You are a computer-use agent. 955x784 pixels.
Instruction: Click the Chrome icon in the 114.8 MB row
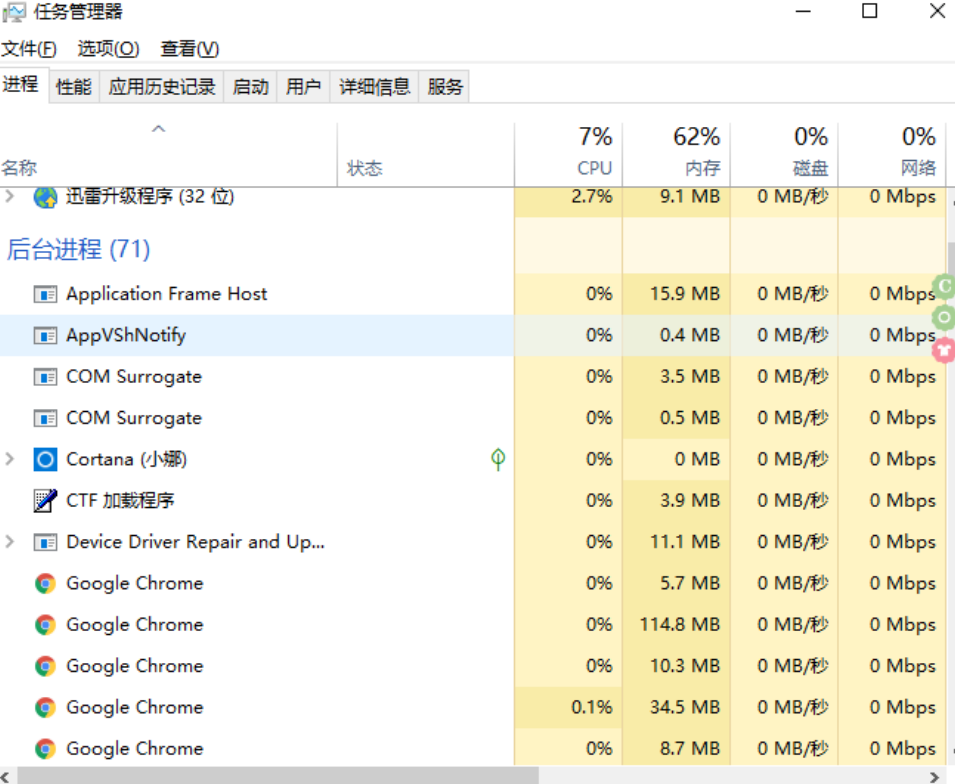click(45, 625)
